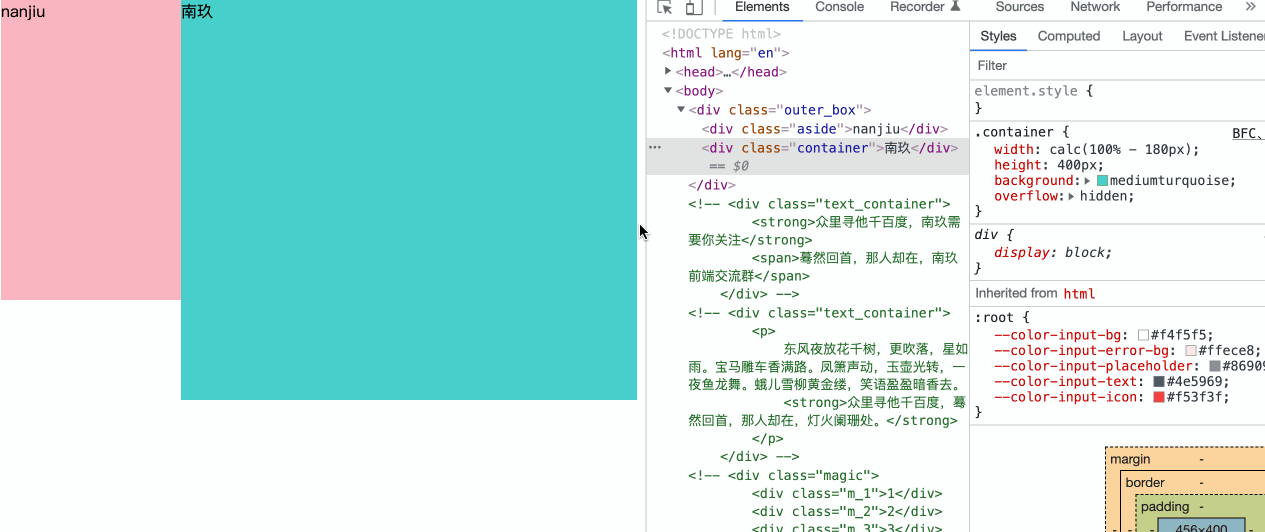Select the aside div in the DOM tree
Image resolution: width=1265 pixels, height=532 pixels.
click(824, 129)
